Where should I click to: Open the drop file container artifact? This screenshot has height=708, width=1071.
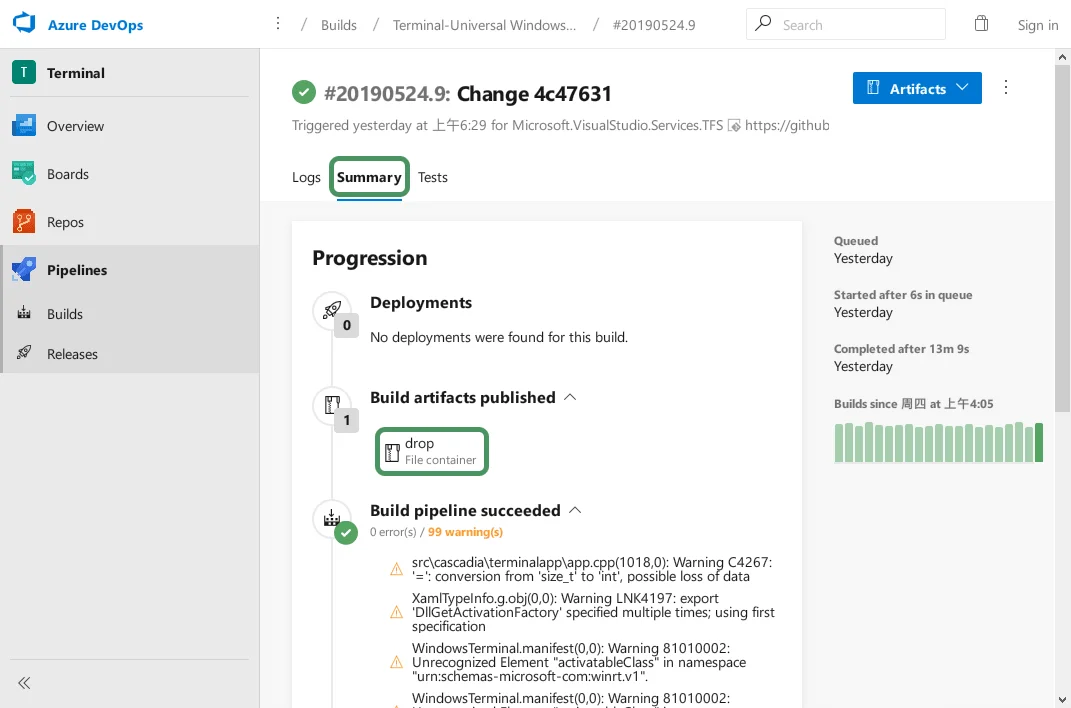click(432, 451)
